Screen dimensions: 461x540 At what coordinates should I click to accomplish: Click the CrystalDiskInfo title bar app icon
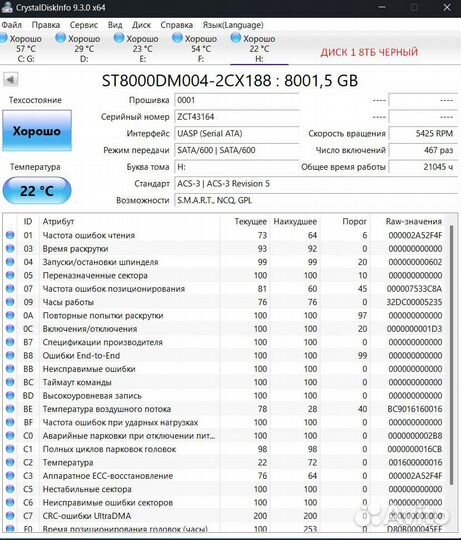coord(7,7)
